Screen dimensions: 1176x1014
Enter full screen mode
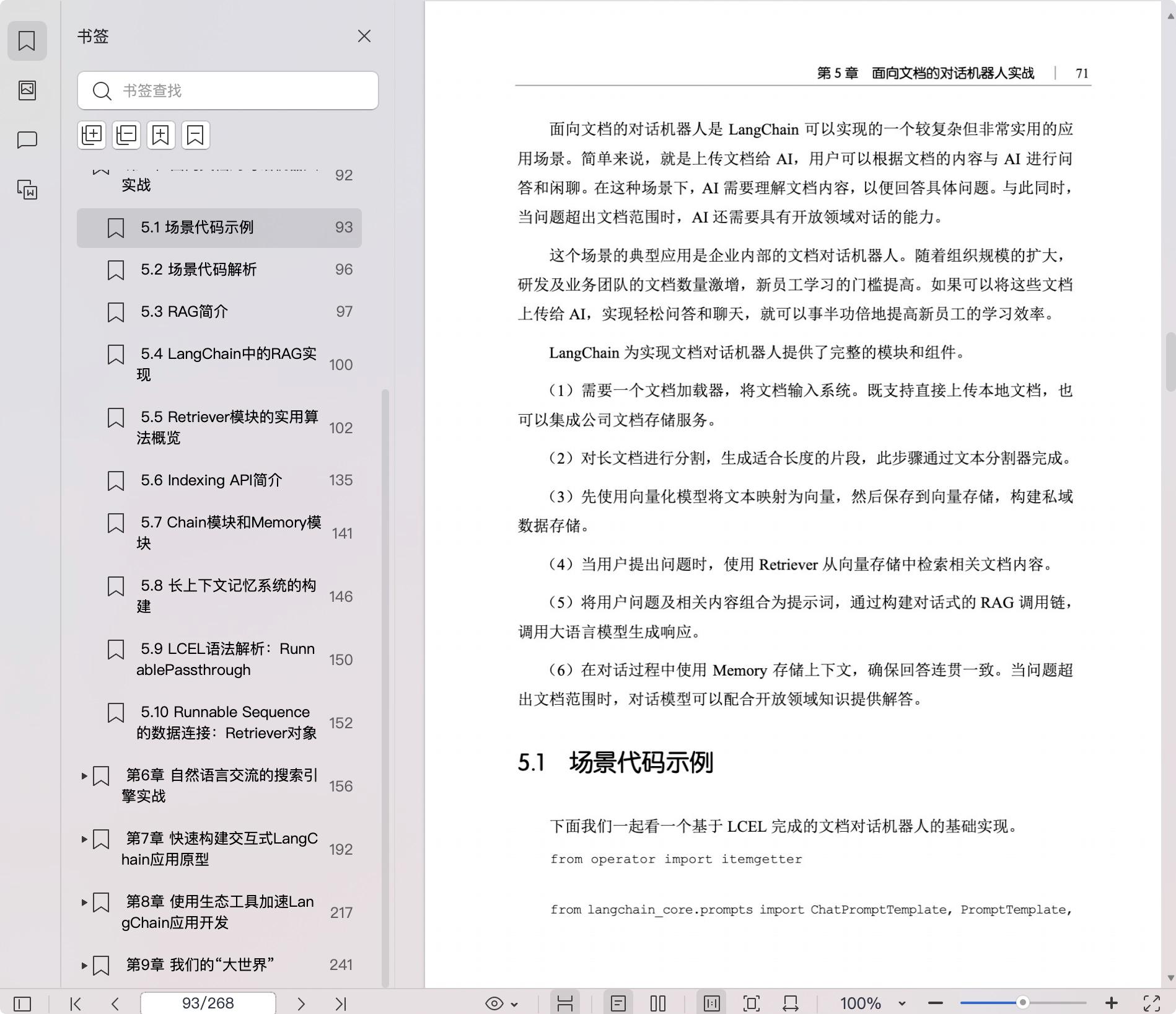(x=1152, y=1003)
